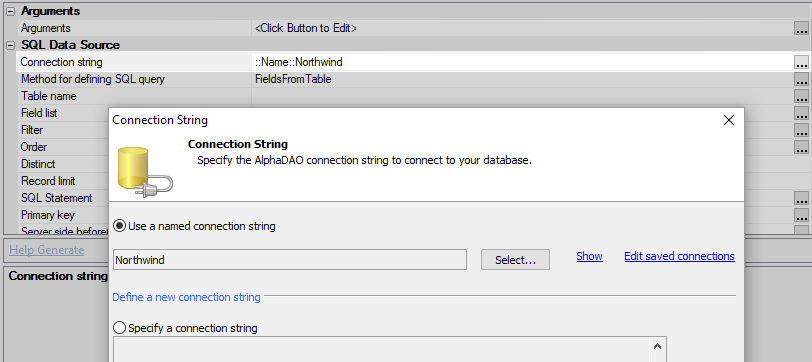Click the FieldsFromTable value

tap(293, 79)
